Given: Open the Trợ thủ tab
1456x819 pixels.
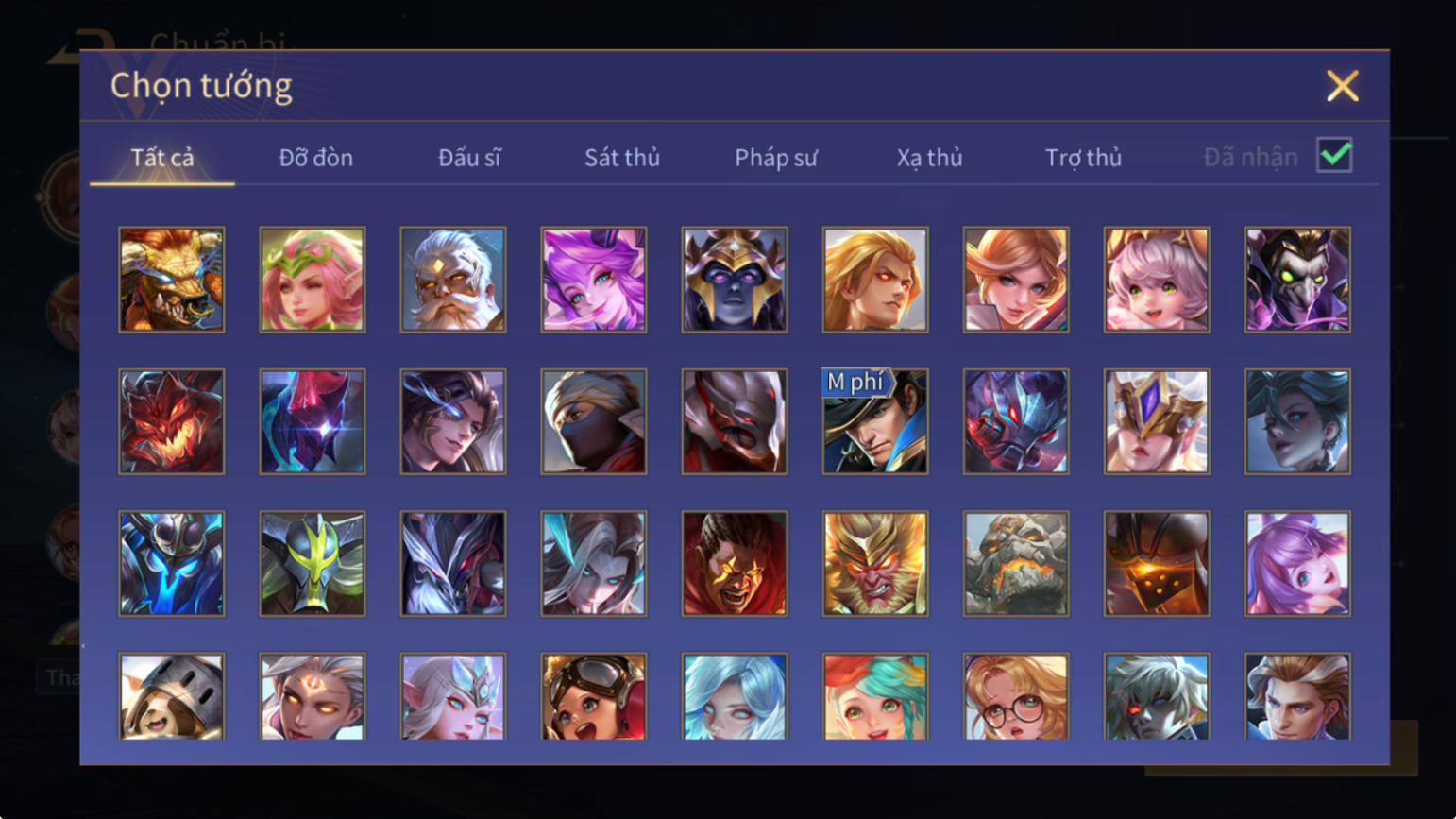Looking at the screenshot, I should 1083,158.
